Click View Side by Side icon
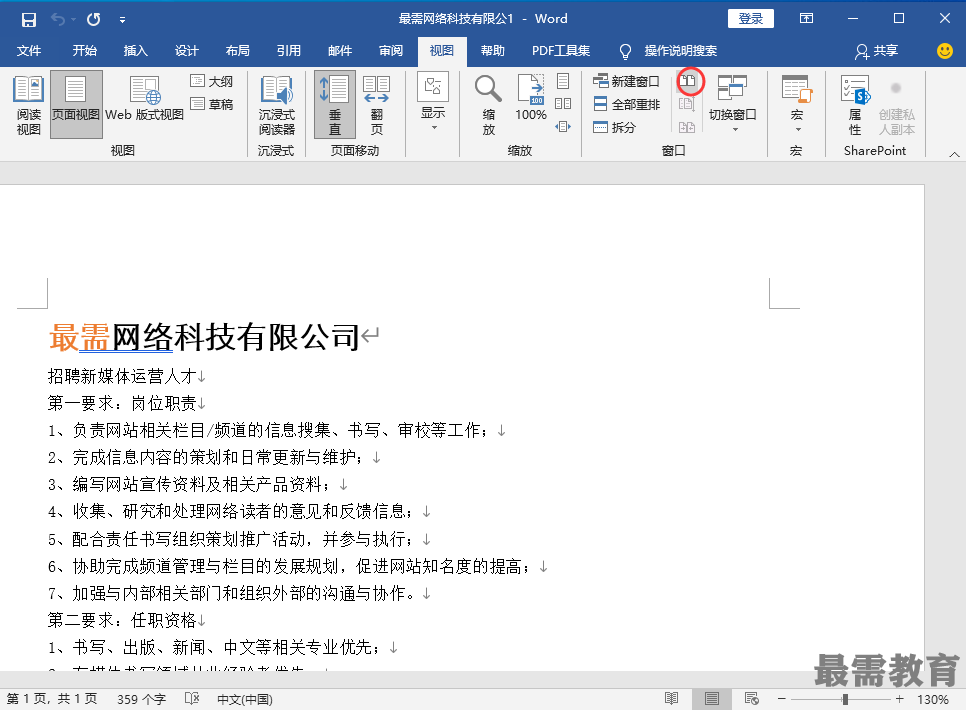Image resolution: width=966 pixels, height=710 pixels. point(688,81)
